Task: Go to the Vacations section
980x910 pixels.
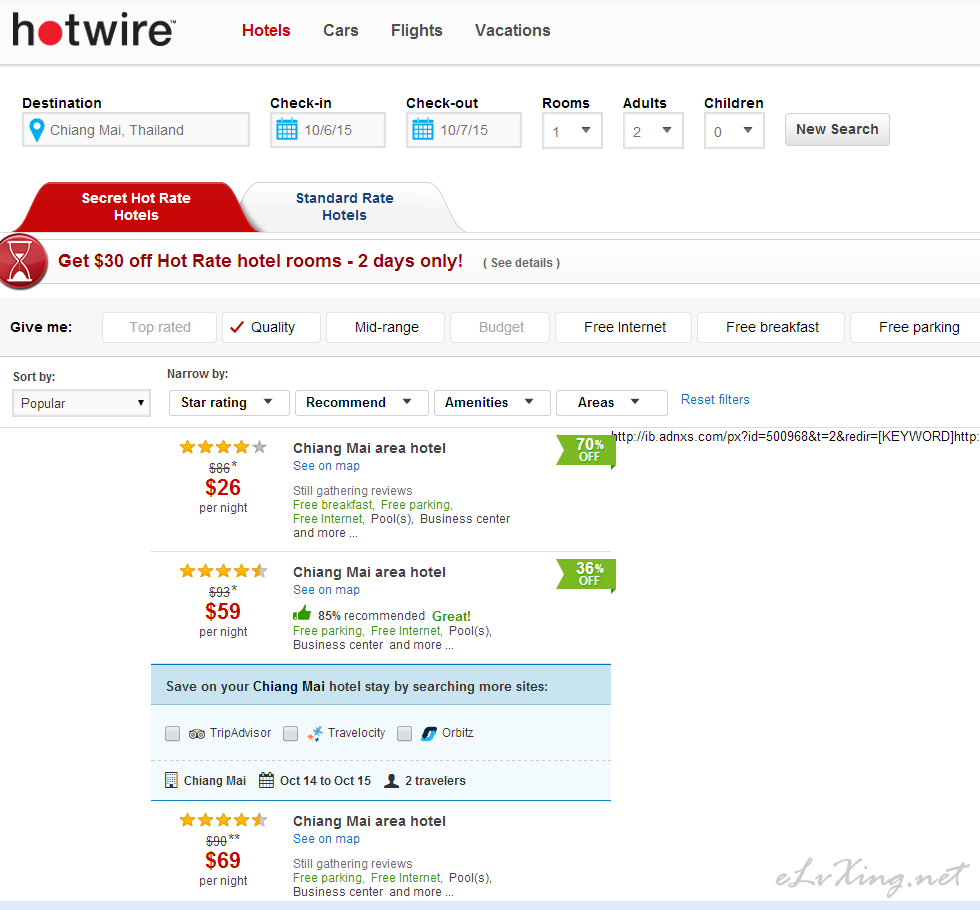Action: click(x=512, y=30)
